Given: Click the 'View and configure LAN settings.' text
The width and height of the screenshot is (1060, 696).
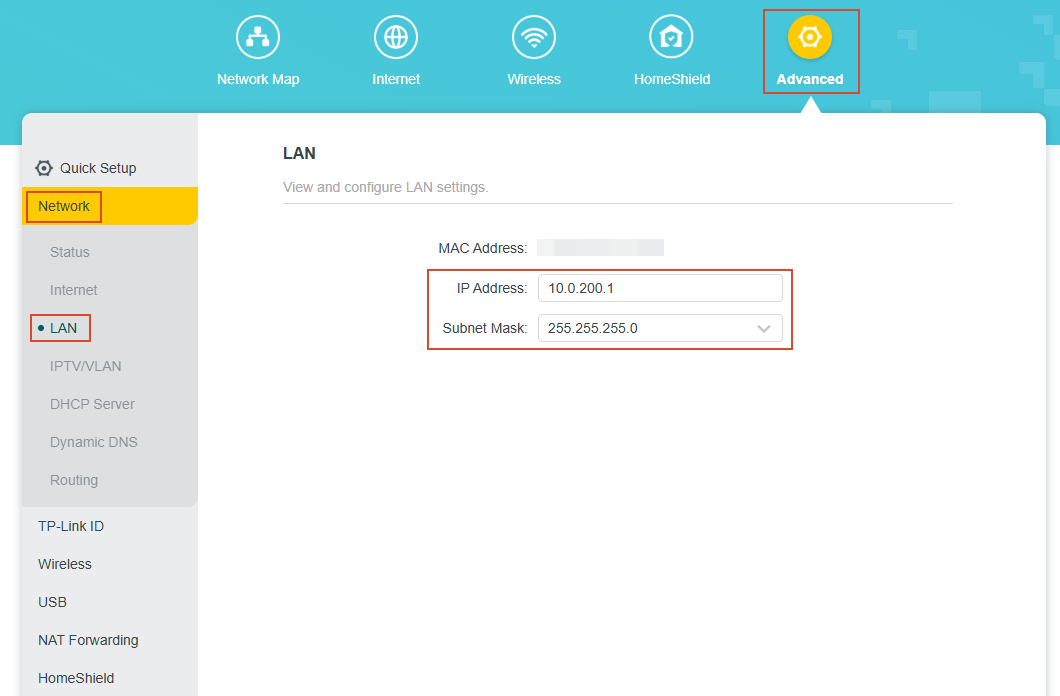Looking at the screenshot, I should (x=385, y=187).
